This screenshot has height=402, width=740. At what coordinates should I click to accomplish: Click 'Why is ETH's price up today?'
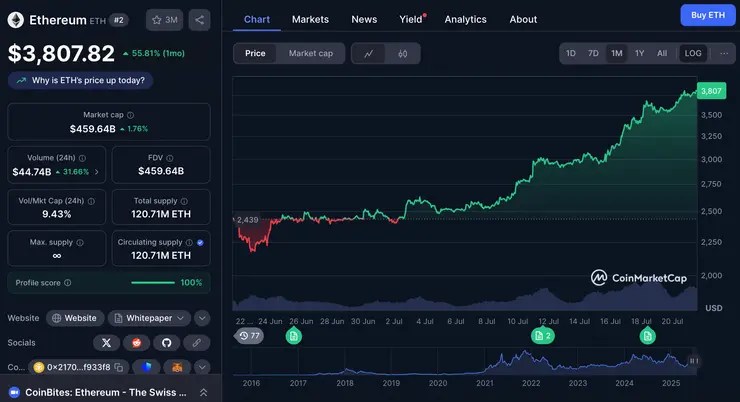[x=85, y=80]
